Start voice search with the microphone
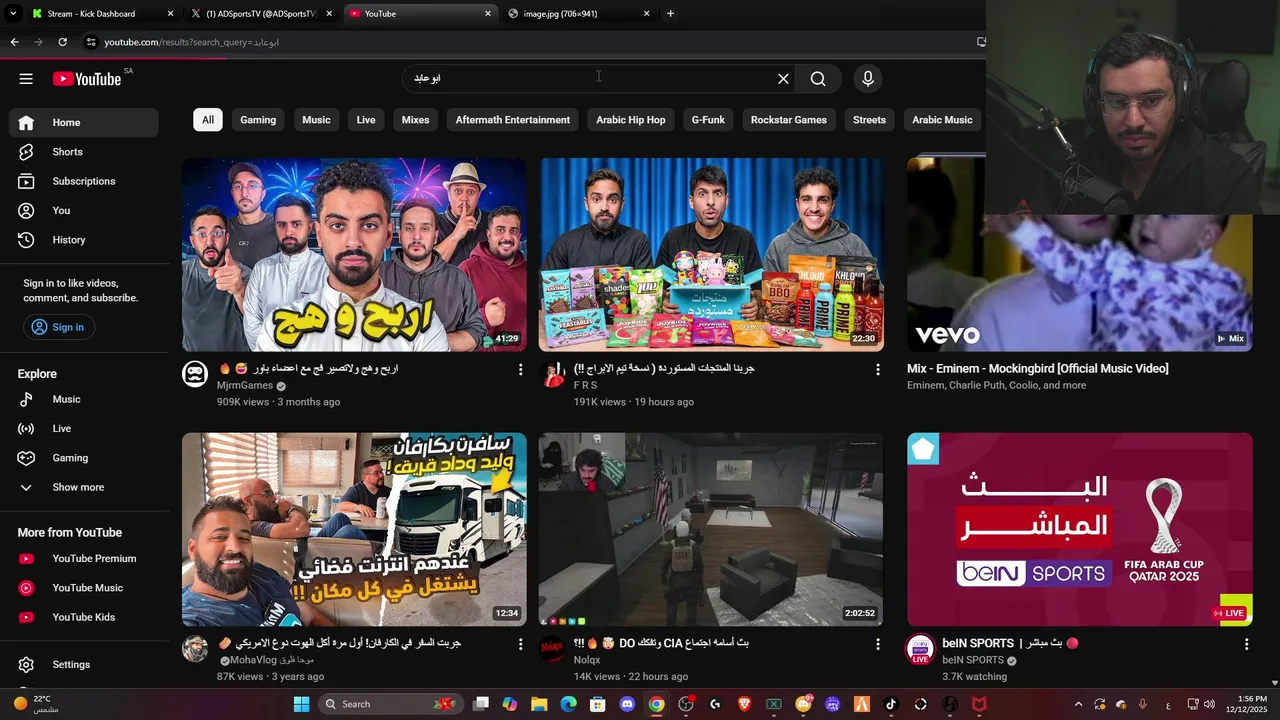The width and height of the screenshot is (1280, 720). click(868, 79)
